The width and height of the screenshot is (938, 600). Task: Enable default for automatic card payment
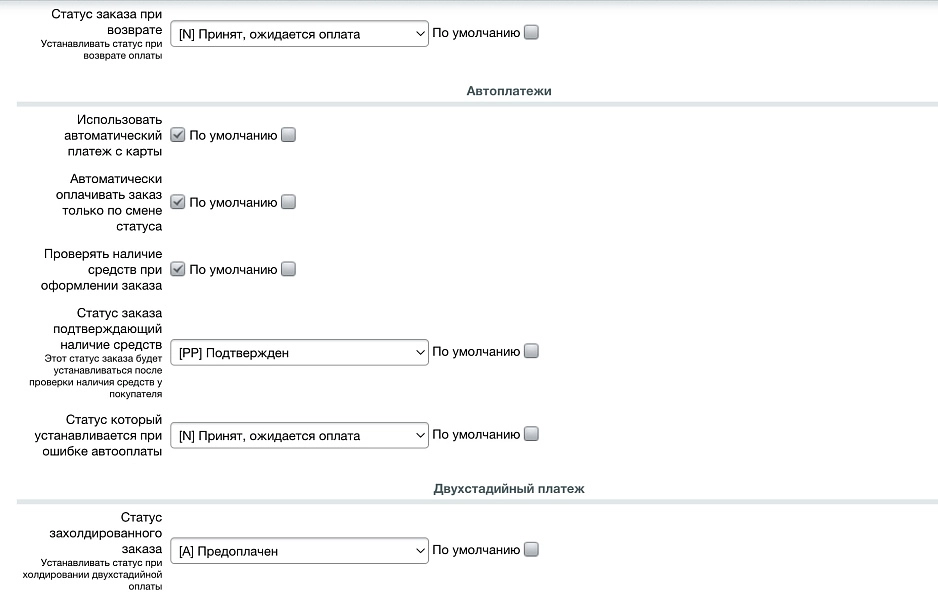[288, 135]
